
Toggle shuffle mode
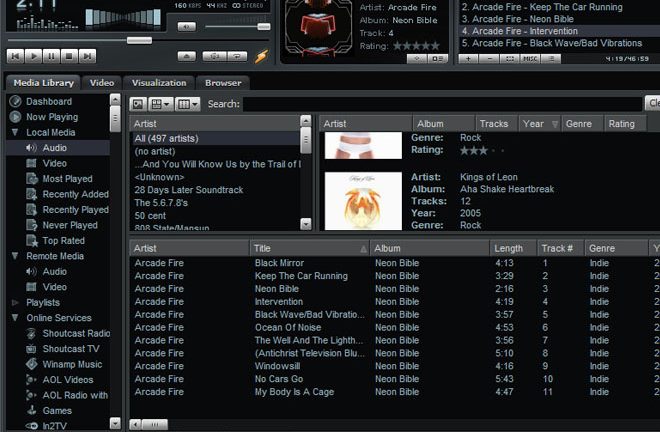point(215,56)
